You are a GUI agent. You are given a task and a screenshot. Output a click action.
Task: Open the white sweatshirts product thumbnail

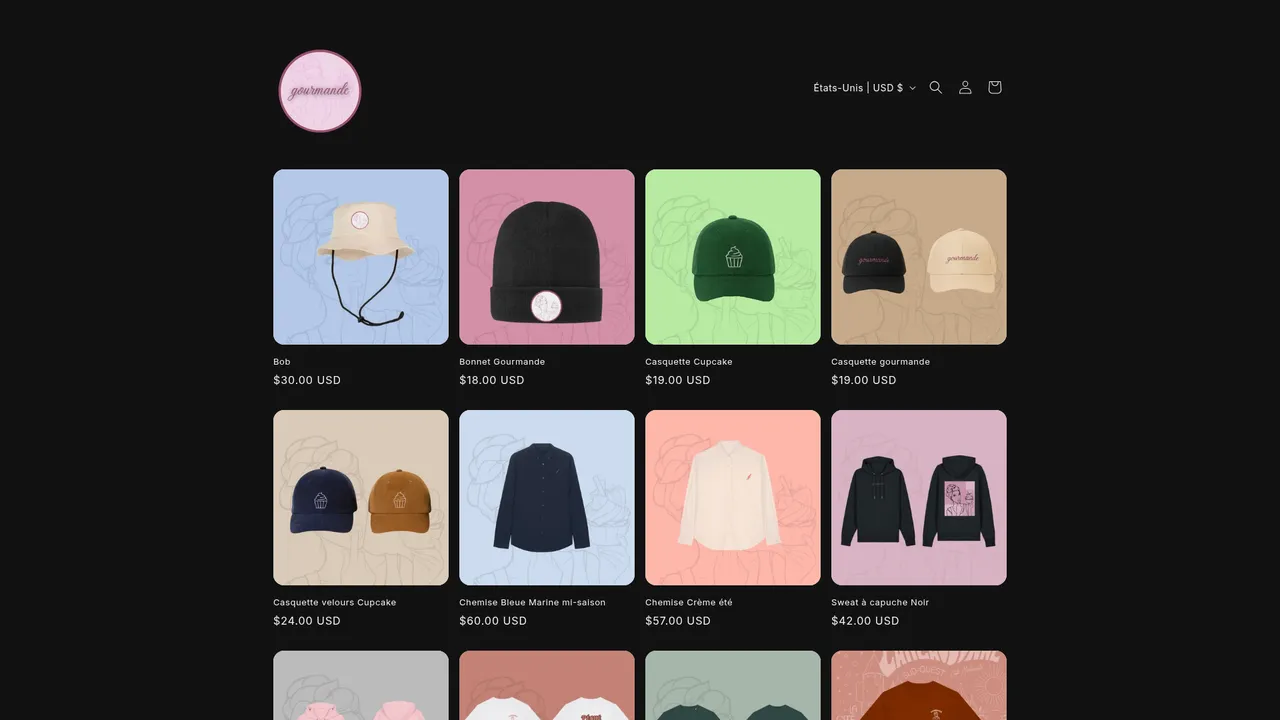pos(547,686)
